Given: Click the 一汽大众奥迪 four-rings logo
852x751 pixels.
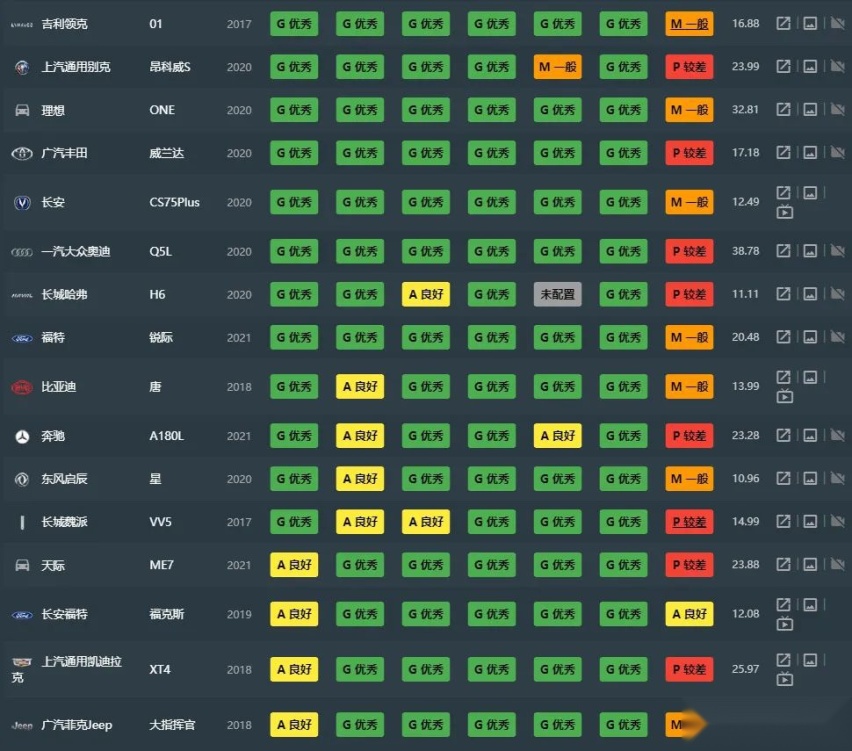Looking at the screenshot, I should click(22, 252).
